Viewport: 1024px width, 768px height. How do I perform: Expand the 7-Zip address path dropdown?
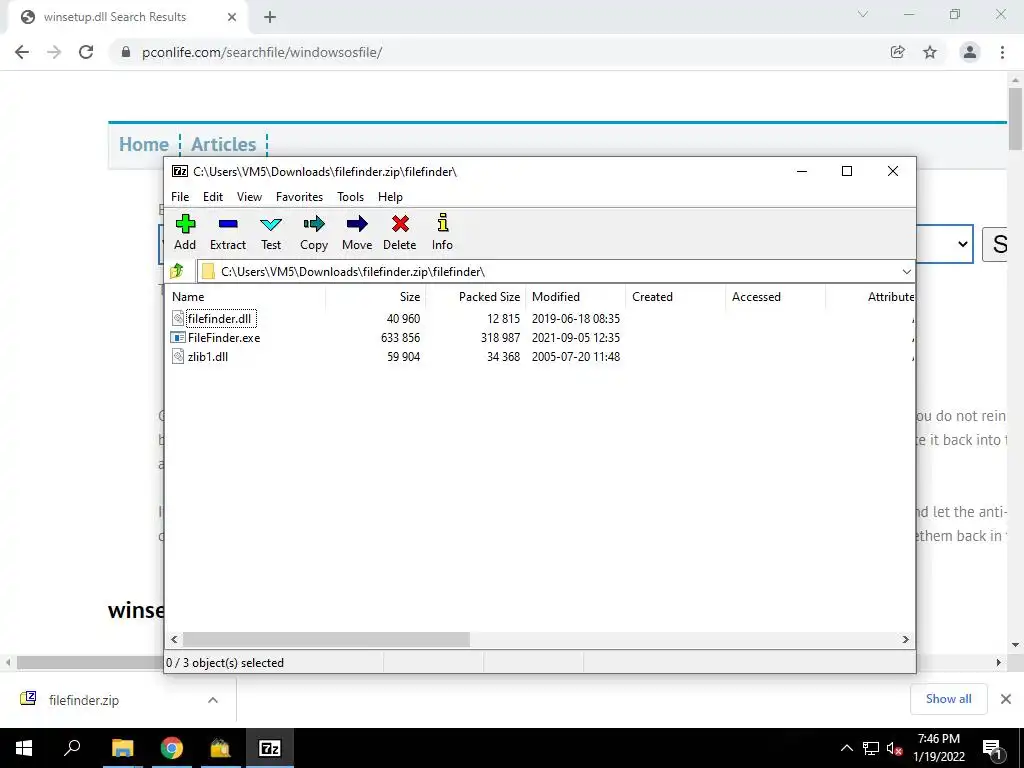[x=906, y=272]
